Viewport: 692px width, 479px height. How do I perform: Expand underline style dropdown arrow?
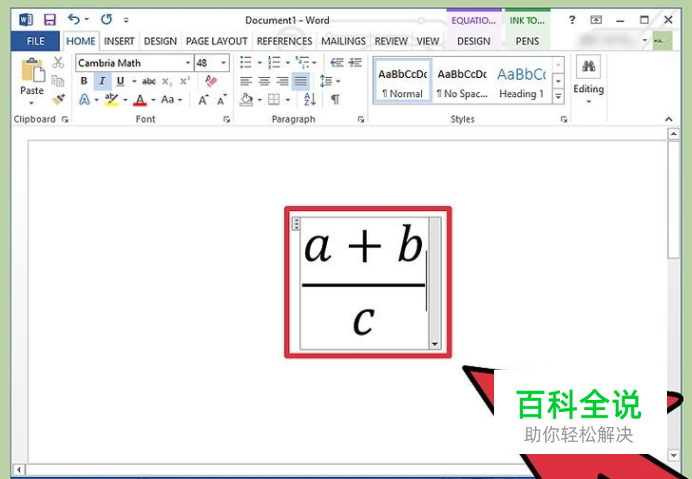pyautogui.click(x=134, y=81)
